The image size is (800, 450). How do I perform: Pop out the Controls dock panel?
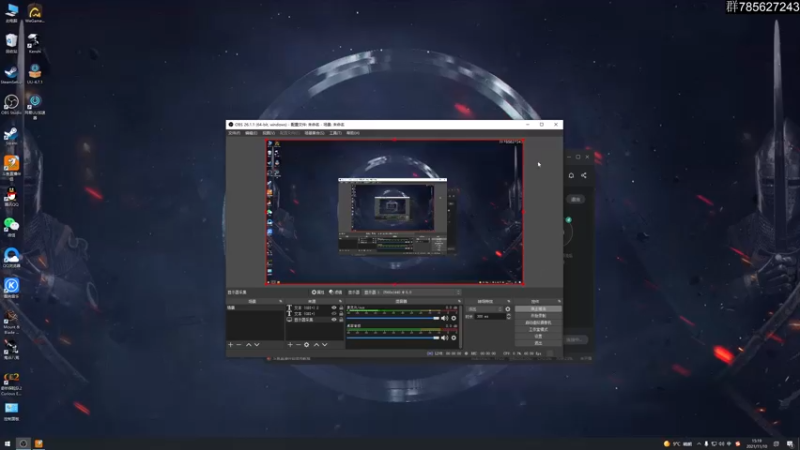pyautogui.click(x=559, y=302)
